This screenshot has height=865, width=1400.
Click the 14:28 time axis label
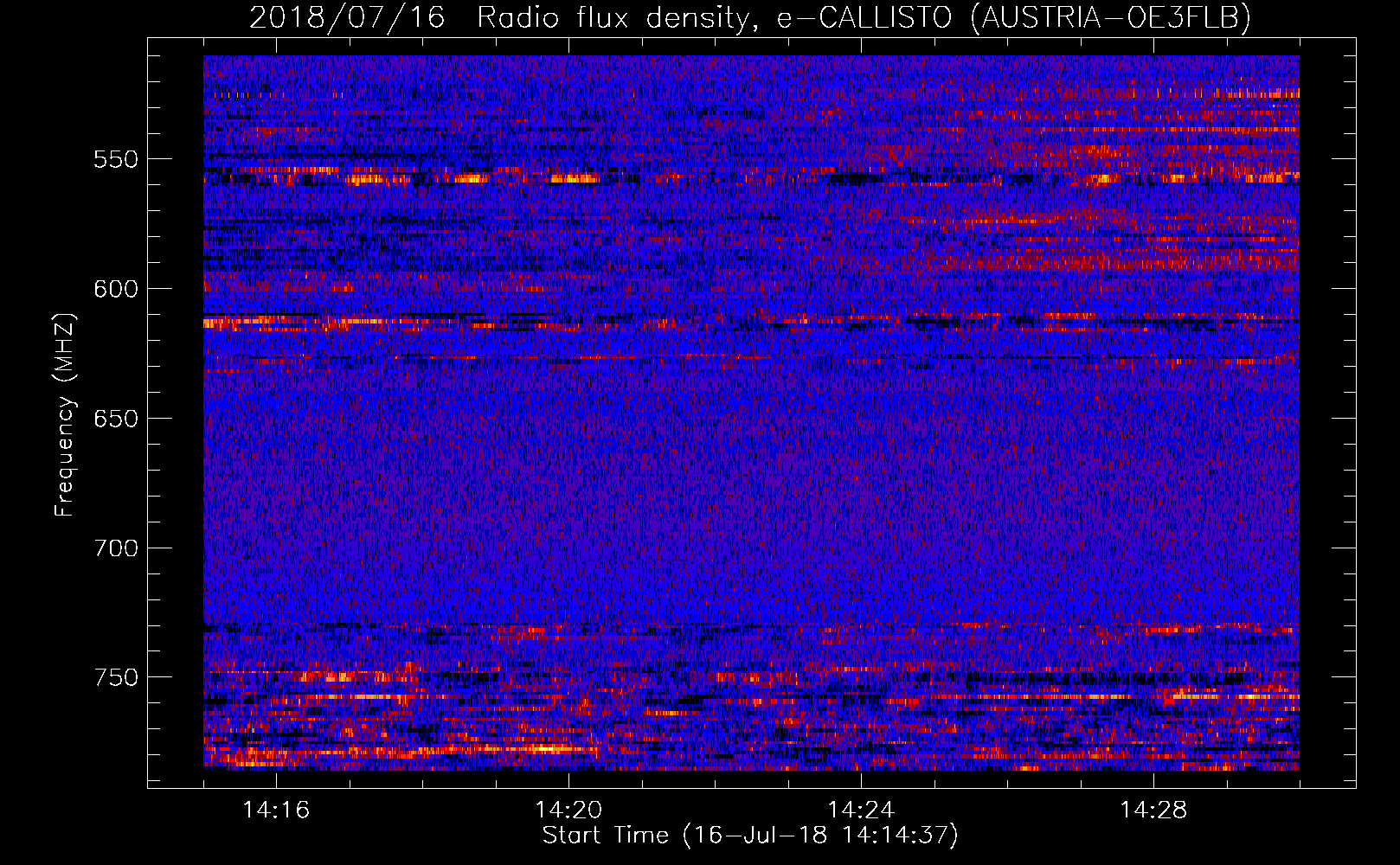(x=1153, y=811)
